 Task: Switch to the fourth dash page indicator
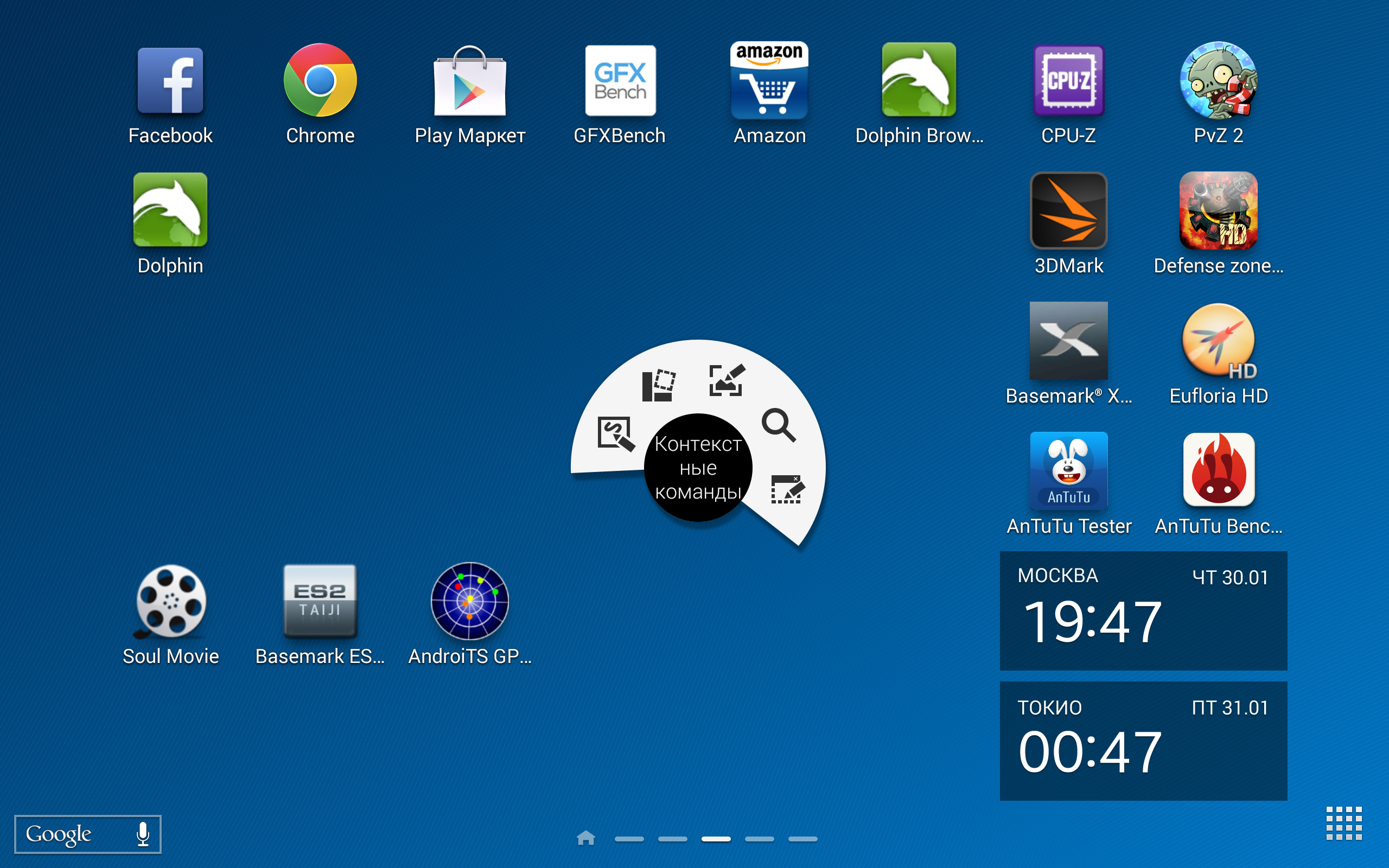pyautogui.click(x=760, y=839)
